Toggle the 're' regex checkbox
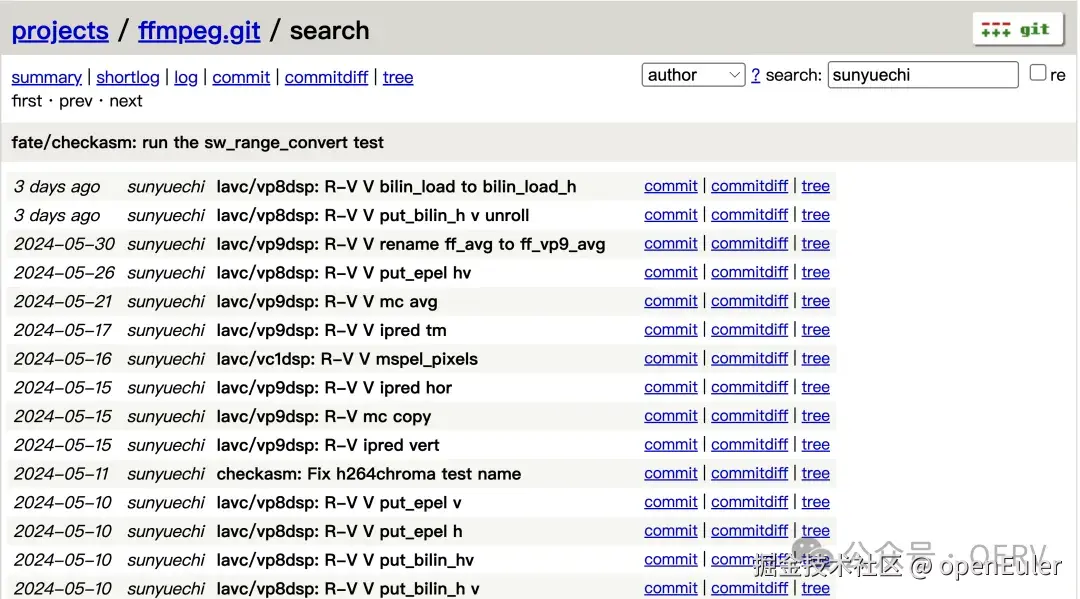1080x599 pixels. coord(1037,72)
